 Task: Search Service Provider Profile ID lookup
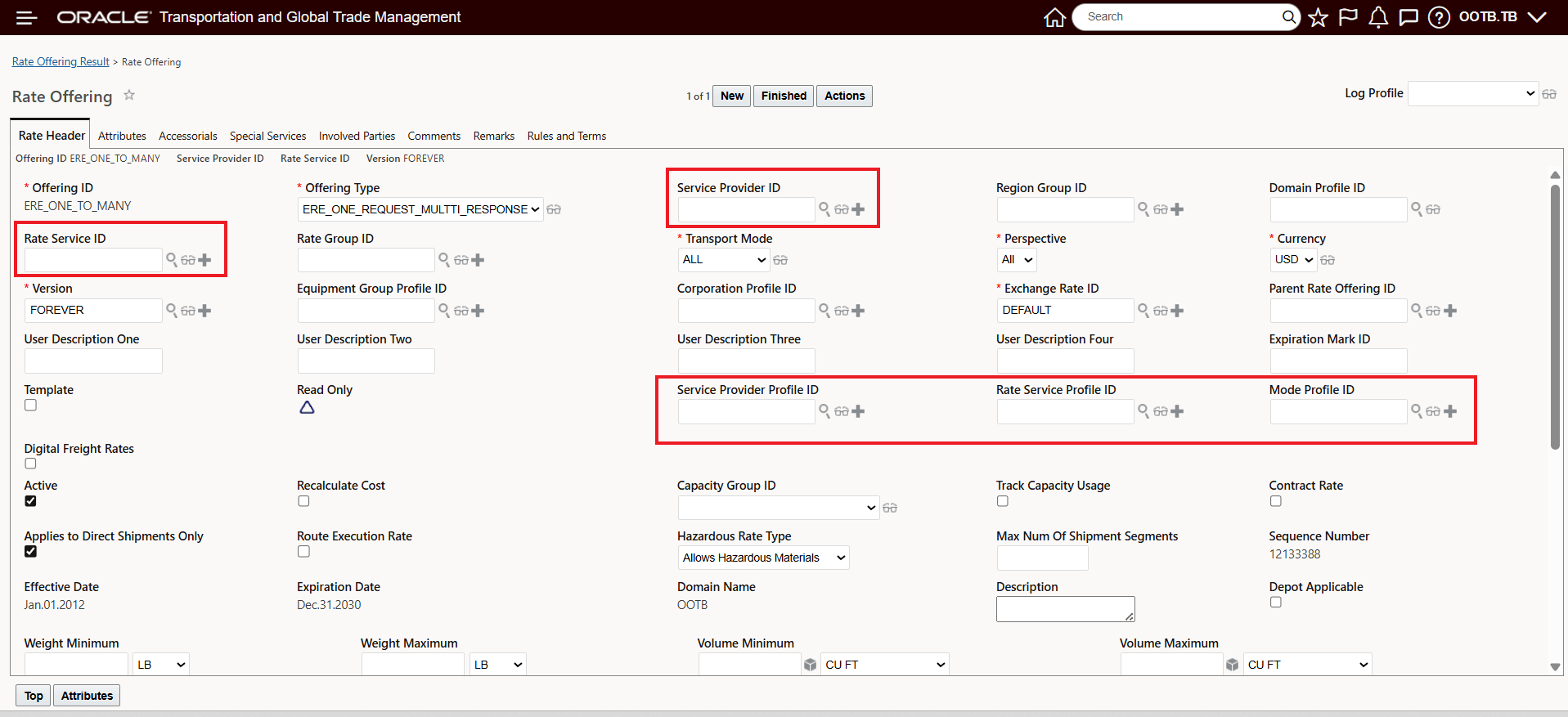824,411
